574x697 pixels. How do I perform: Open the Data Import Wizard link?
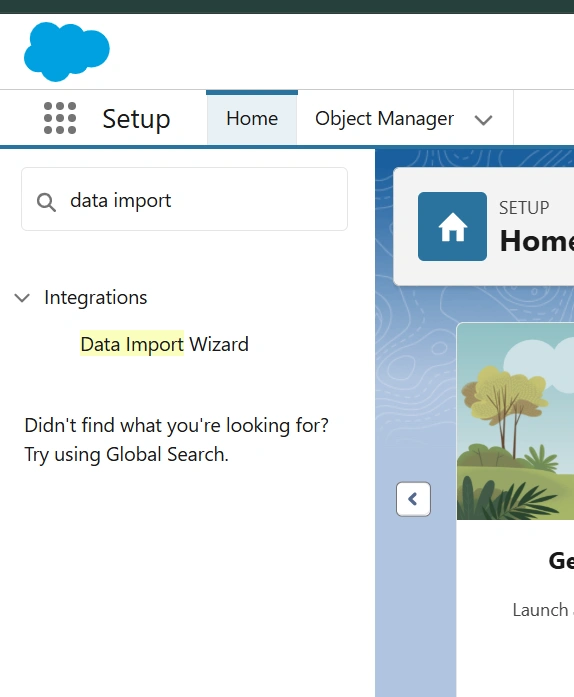point(164,344)
